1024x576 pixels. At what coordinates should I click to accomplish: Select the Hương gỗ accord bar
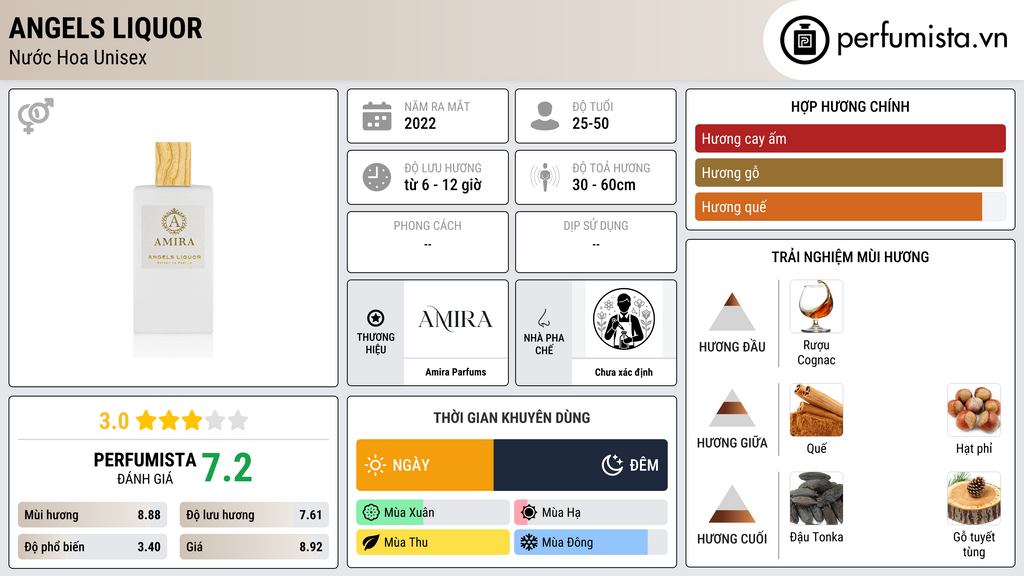coord(850,172)
